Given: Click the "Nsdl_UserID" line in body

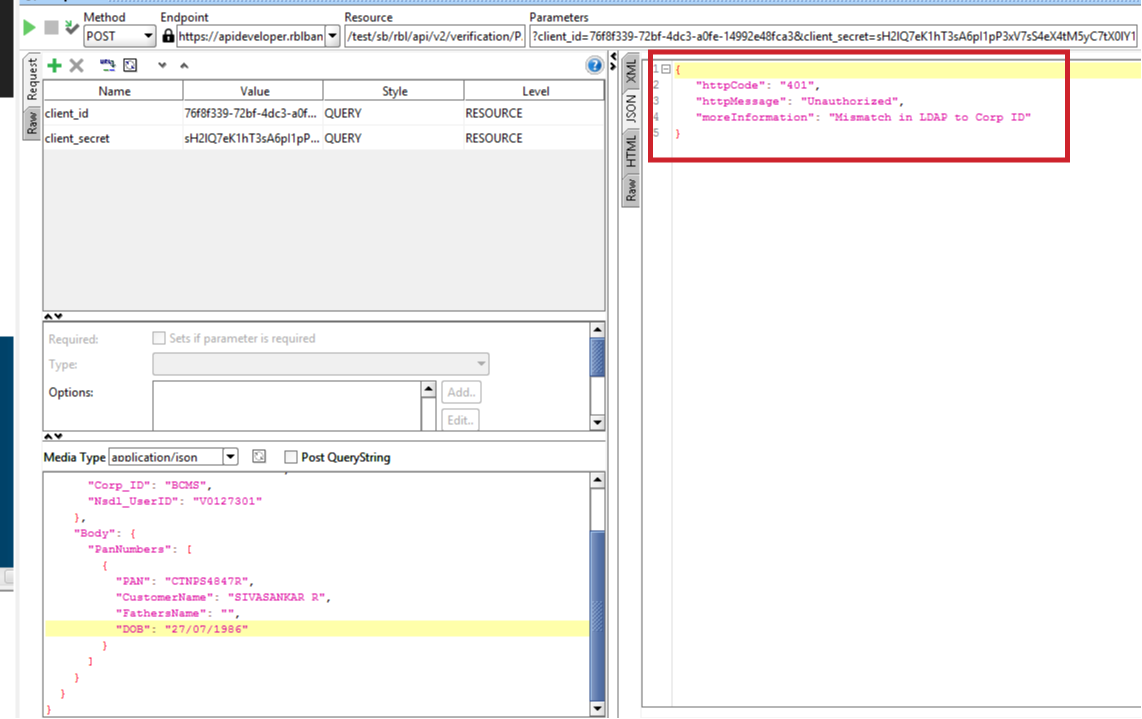Looking at the screenshot, I should pos(175,500).
